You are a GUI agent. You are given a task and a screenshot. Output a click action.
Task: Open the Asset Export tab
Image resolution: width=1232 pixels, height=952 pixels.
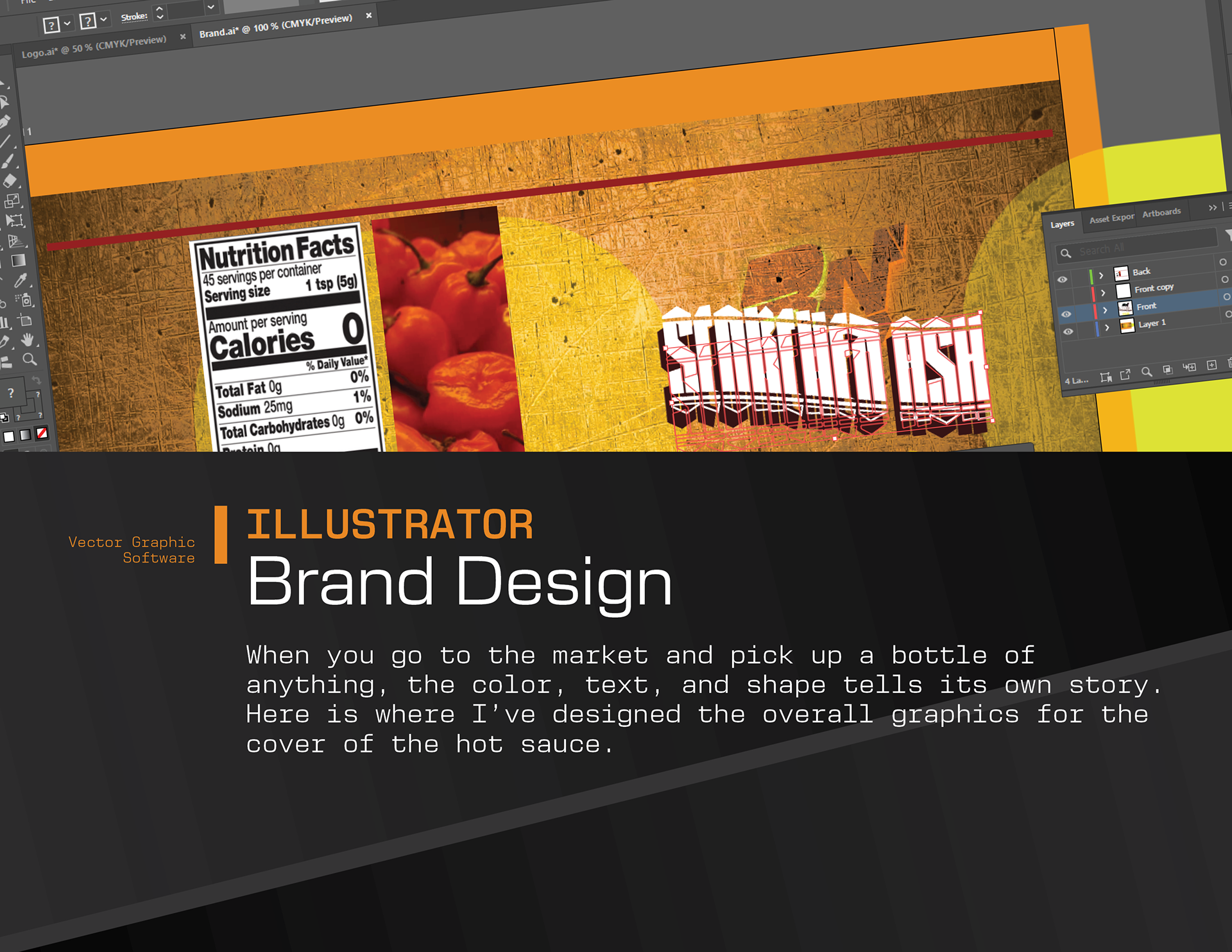click(1111, 219)
